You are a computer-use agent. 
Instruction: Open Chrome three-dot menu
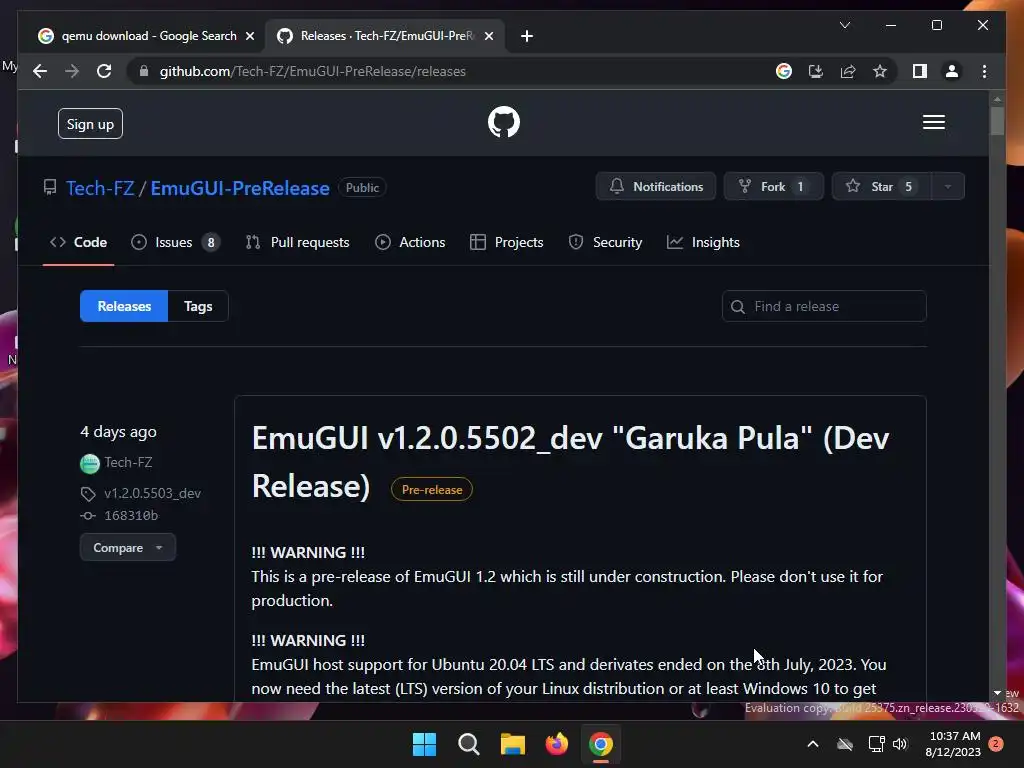[984, 71]
